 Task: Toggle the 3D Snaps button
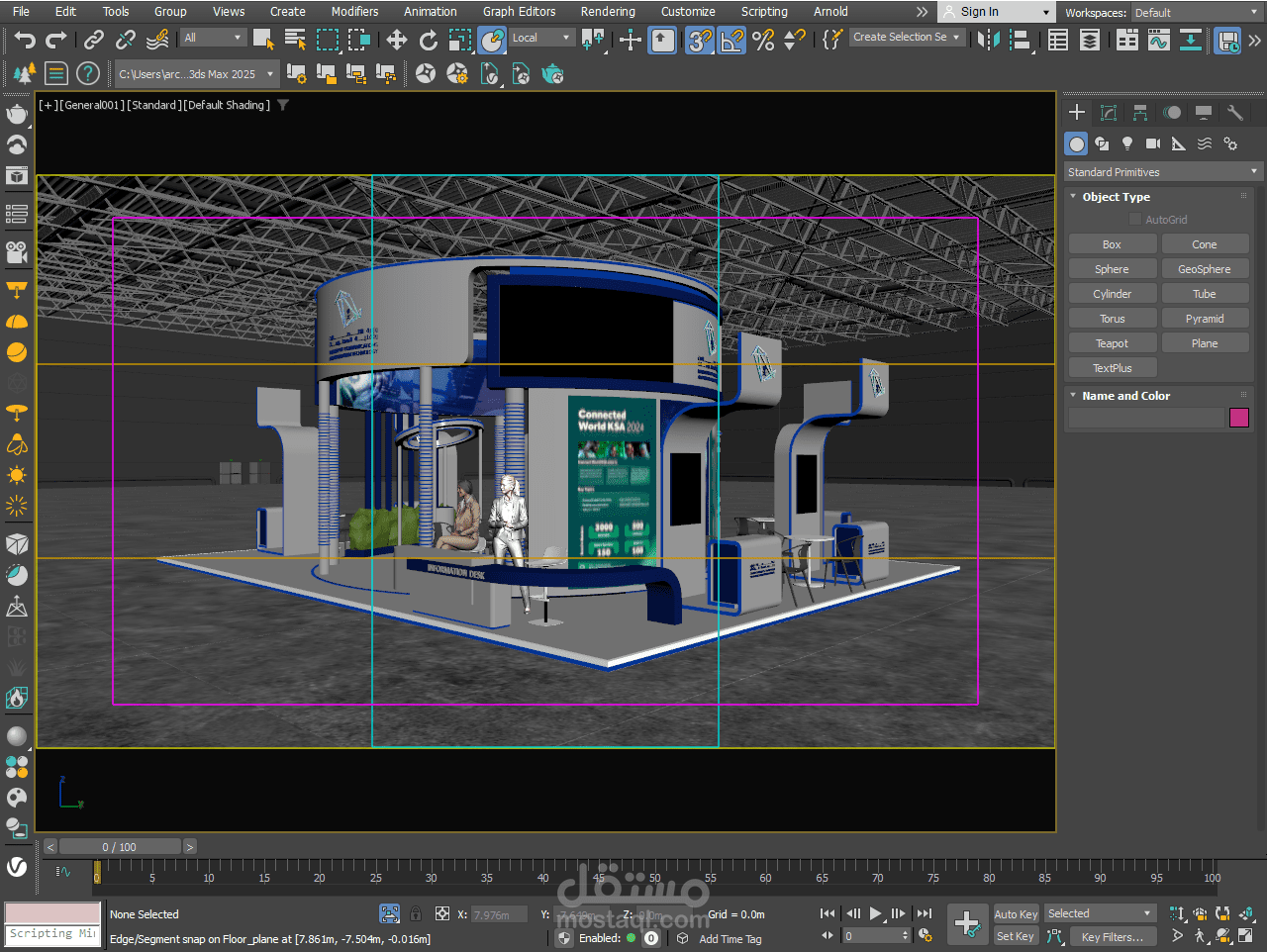click(699, 40)
